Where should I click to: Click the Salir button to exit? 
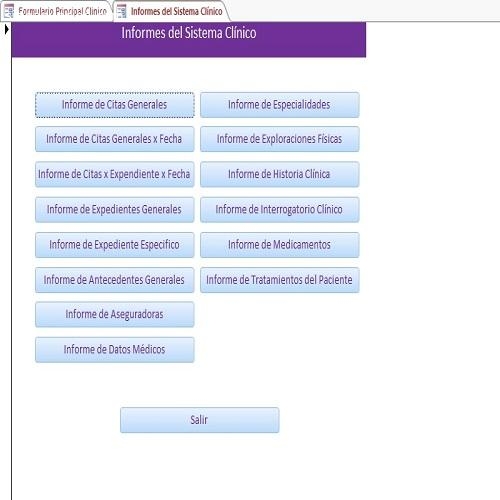pyautogui.click(x=200, y=420)
